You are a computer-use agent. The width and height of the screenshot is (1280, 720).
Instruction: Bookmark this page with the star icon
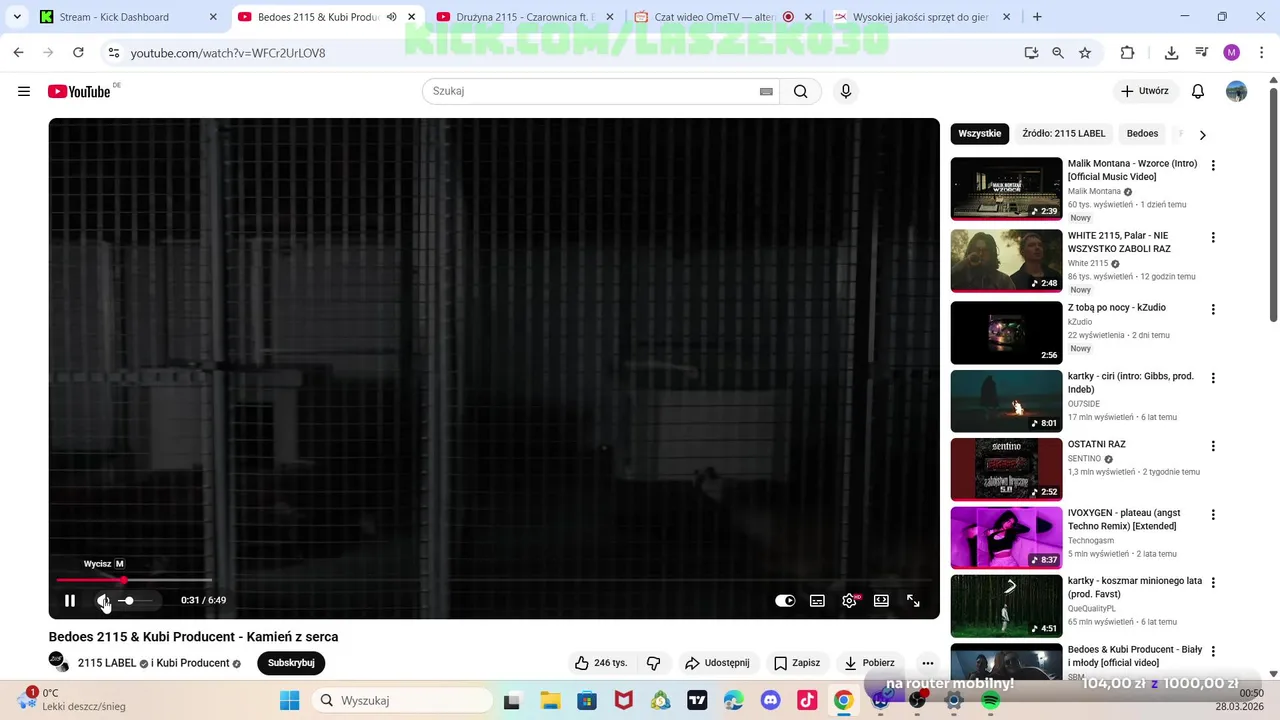(x=1085, y=53)
